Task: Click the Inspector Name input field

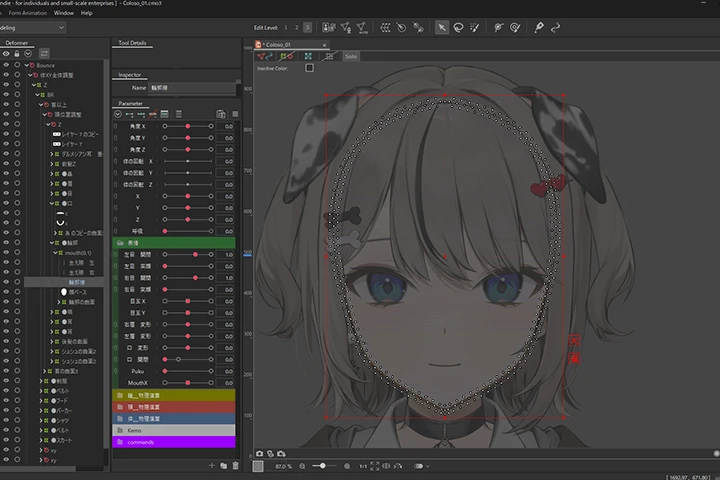Action: point(191,88)
